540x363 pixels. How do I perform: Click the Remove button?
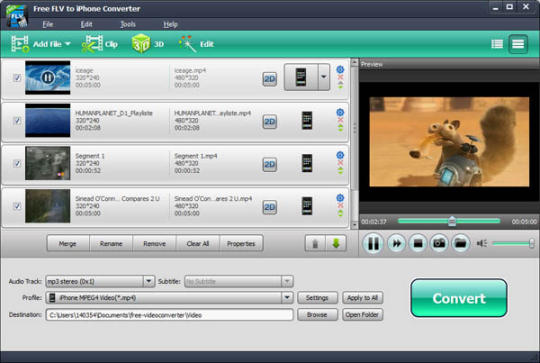tap(154, 244)
